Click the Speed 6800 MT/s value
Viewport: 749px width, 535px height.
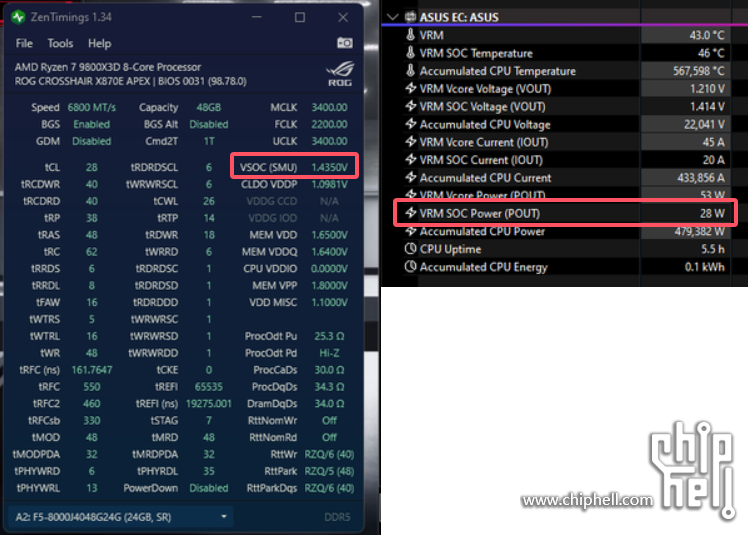91,107
